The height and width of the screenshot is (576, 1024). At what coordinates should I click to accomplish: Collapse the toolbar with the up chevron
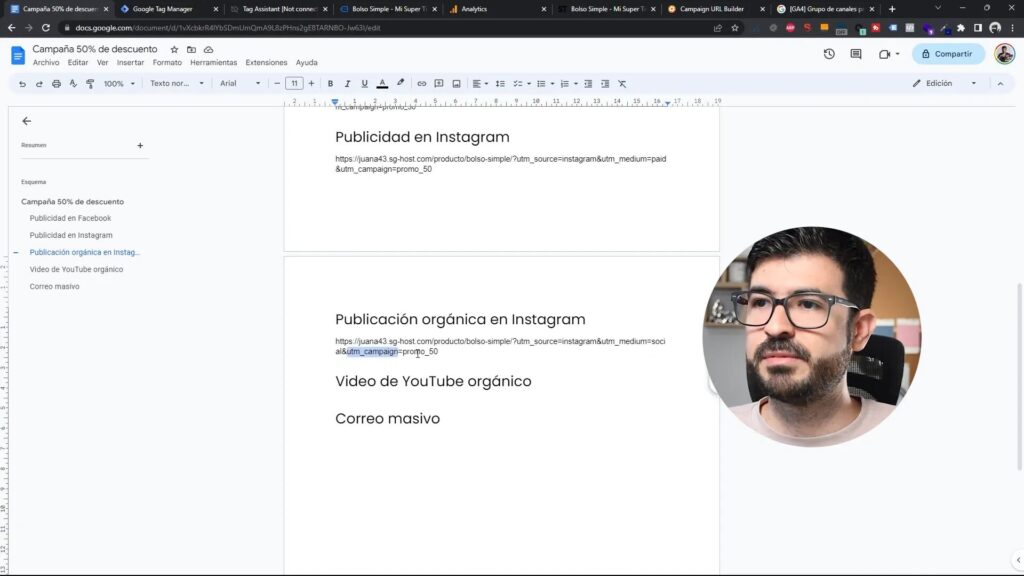(1000, 84)
